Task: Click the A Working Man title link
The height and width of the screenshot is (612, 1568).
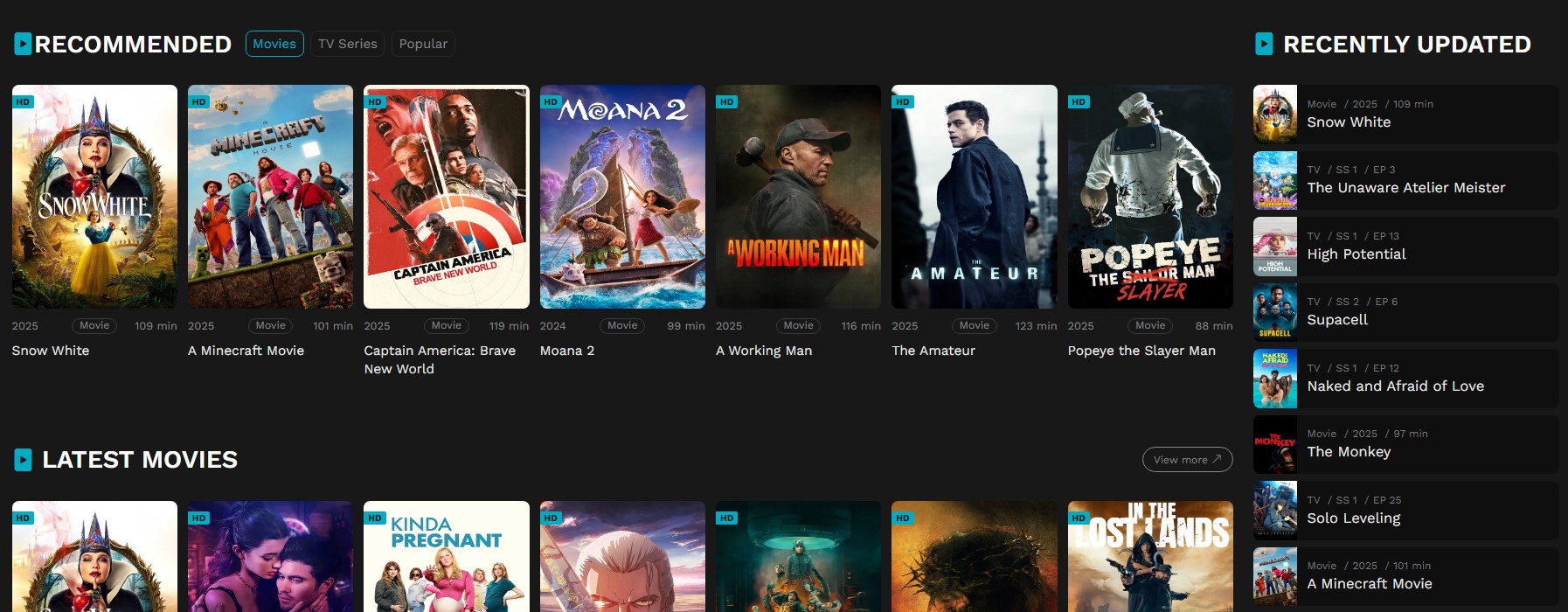Action: click(764, 351)
